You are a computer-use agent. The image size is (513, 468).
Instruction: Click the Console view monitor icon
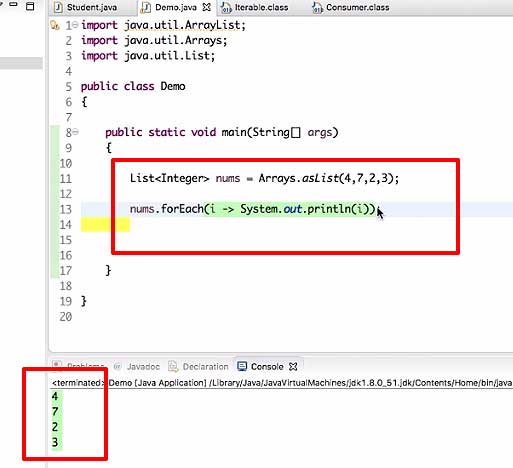[x=242, y=366]
